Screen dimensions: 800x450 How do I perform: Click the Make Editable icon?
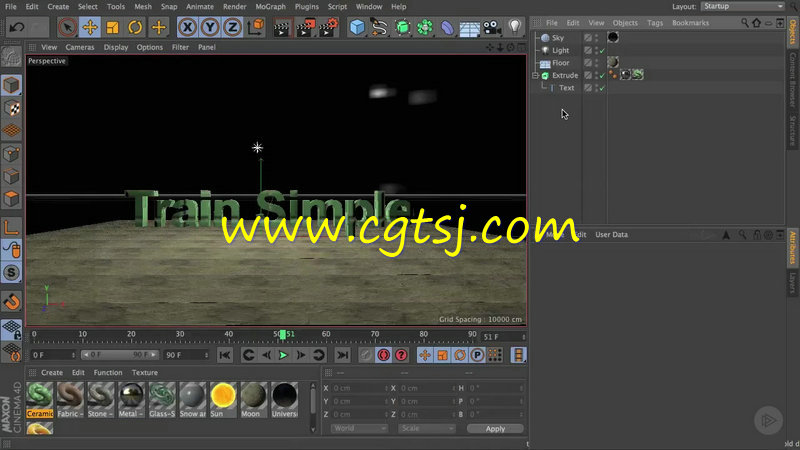[x=11, y=58]
